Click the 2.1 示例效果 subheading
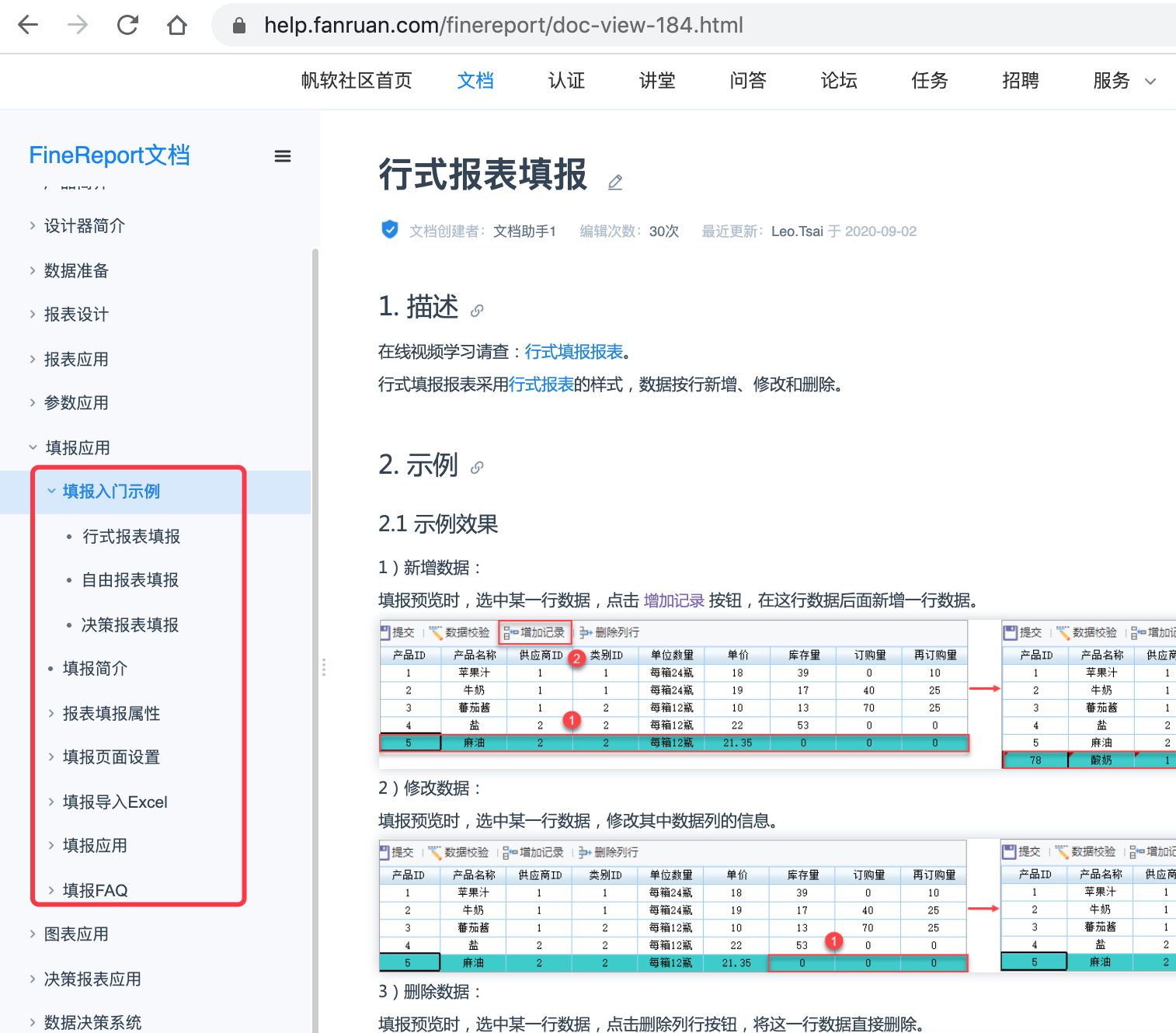 tap(438, 524)
